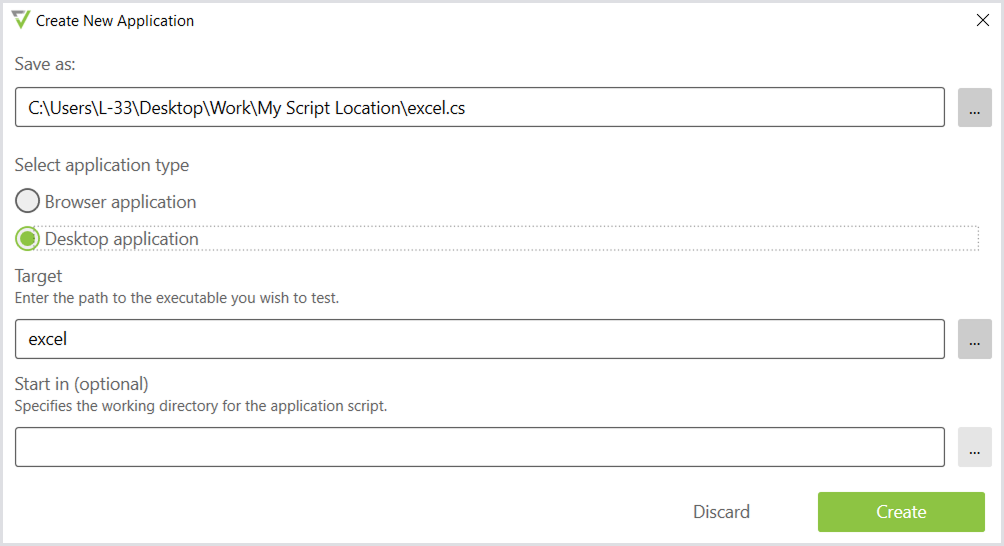Select the Browser application radio button
1004x546 pixels.
[27, 202]
